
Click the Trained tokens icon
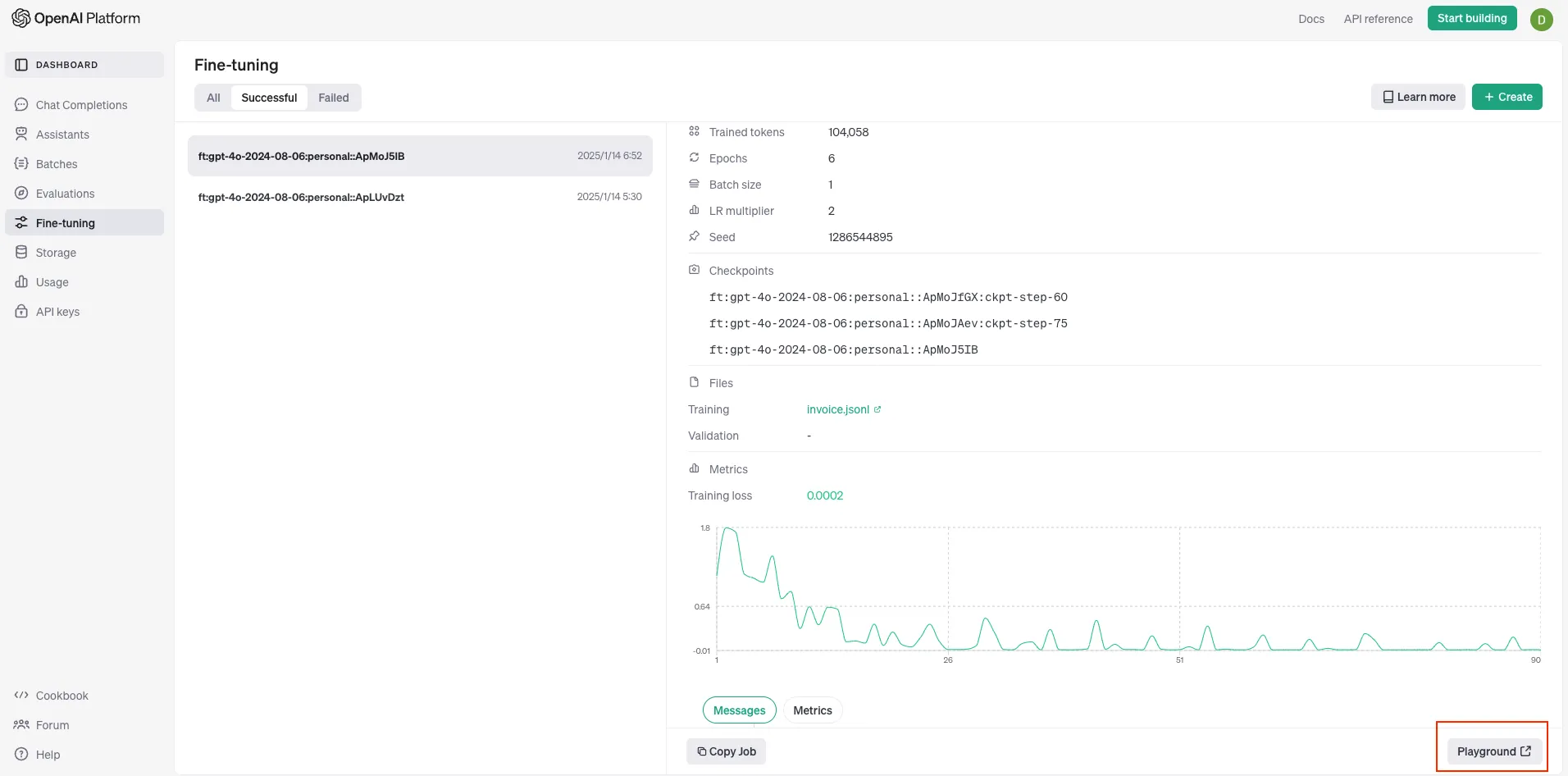(694, 131)
